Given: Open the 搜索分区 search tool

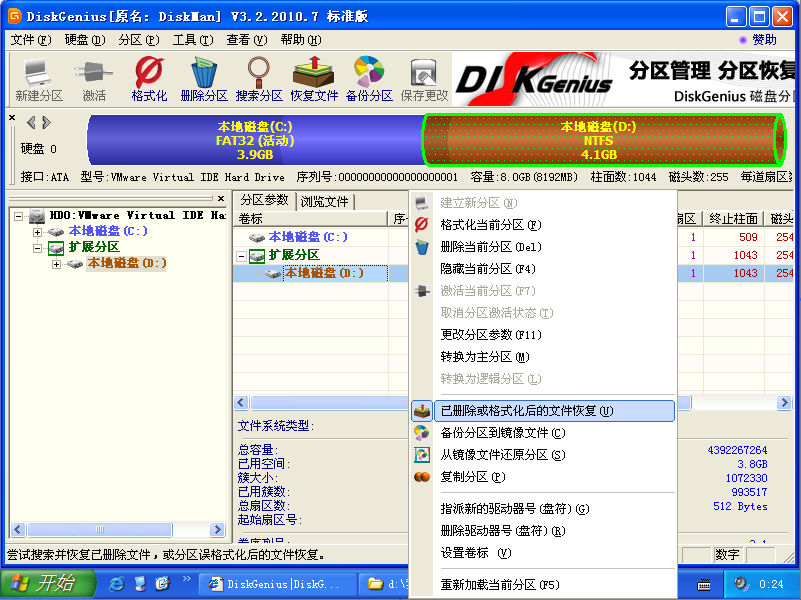Looking at the screenshot, I should pos(259,79).
